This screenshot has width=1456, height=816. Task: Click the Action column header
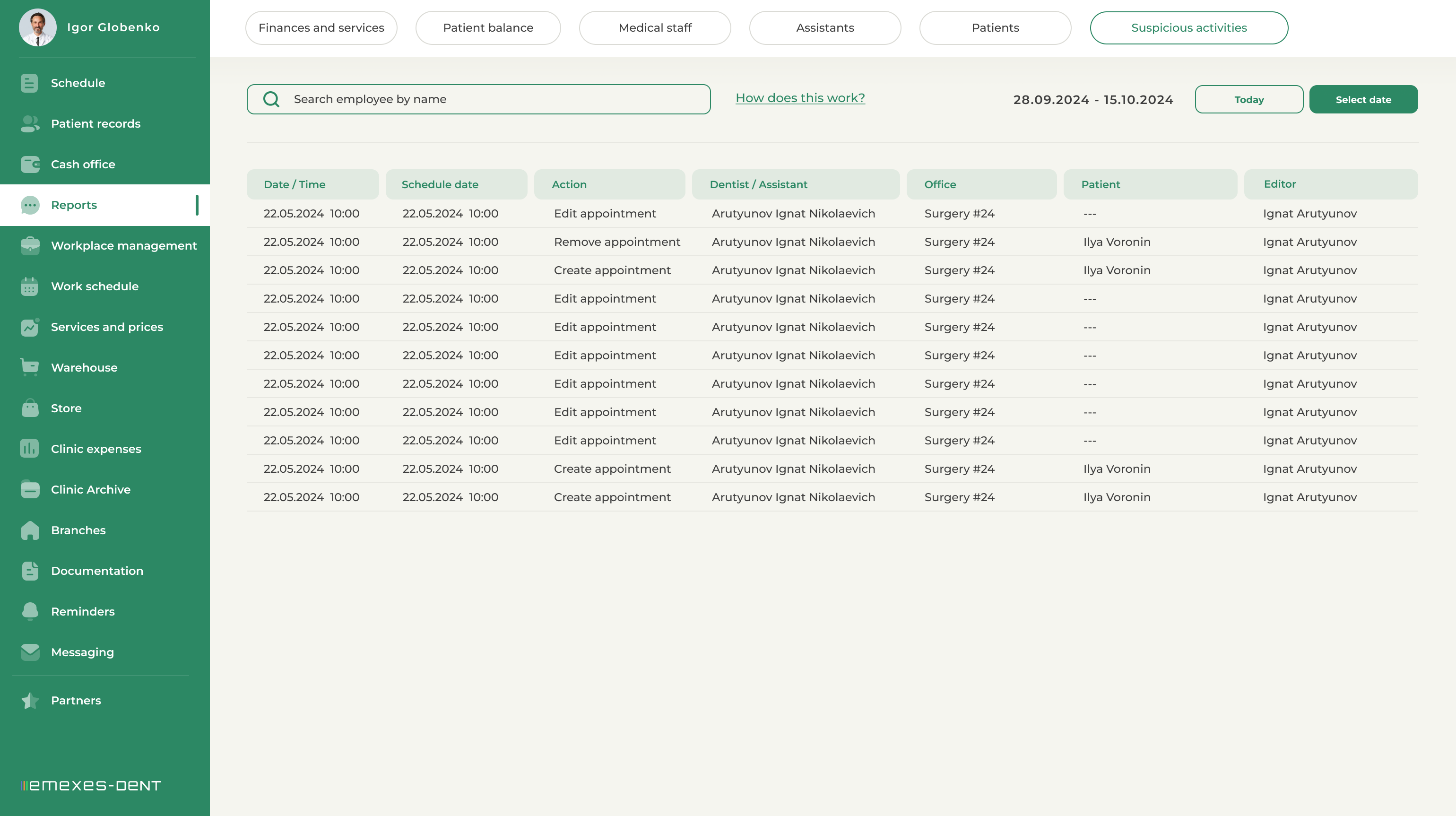[x=609, y=184]
